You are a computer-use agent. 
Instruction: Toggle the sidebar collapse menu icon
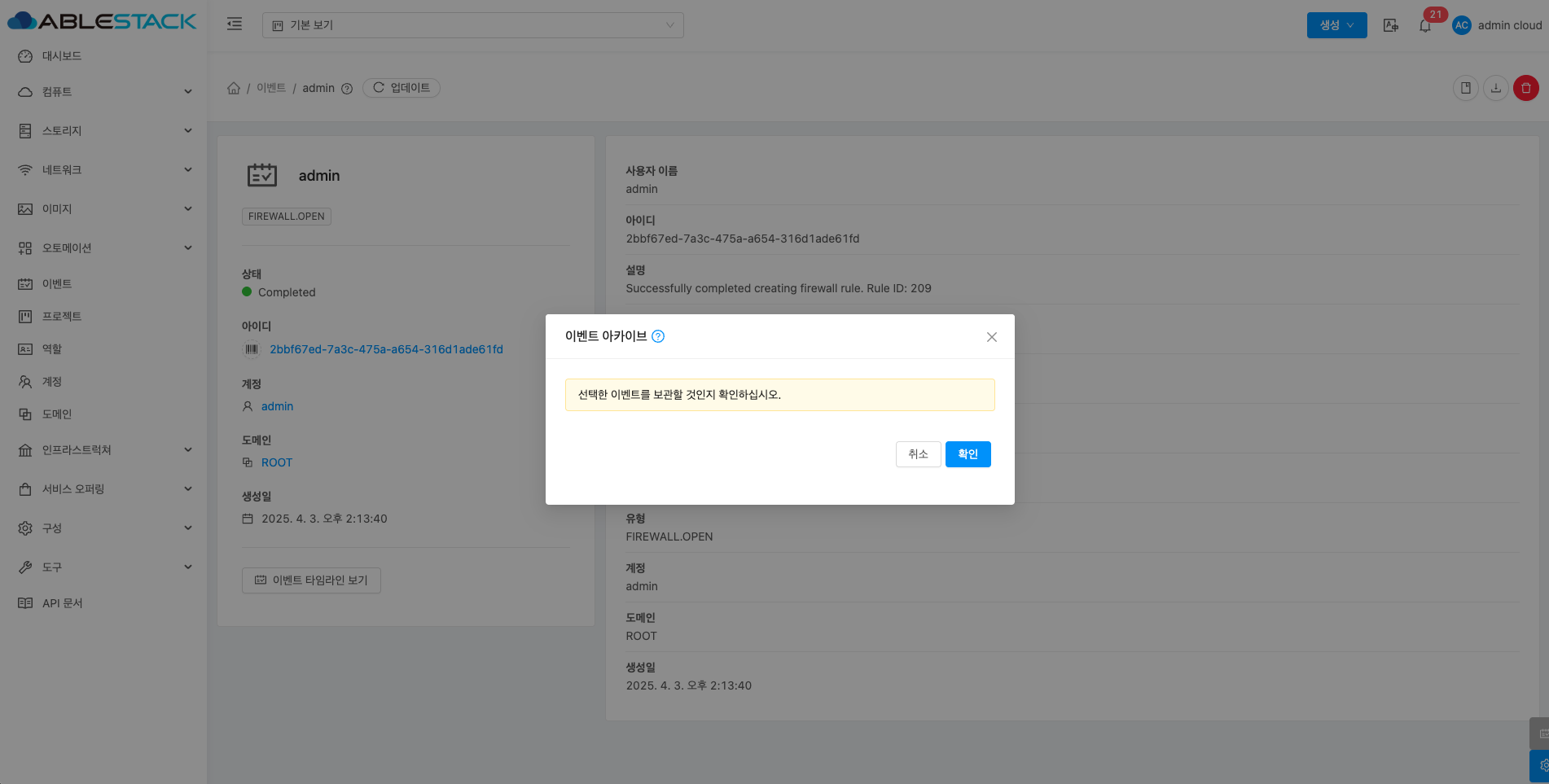tap(235, 24)
